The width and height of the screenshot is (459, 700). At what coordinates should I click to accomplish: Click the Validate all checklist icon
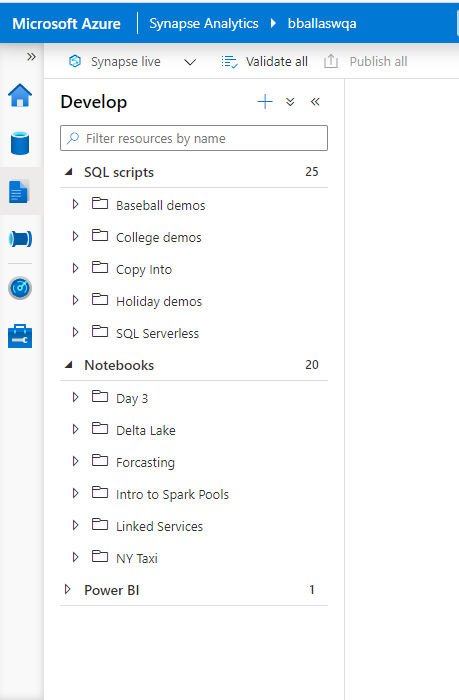pos(230,62)
